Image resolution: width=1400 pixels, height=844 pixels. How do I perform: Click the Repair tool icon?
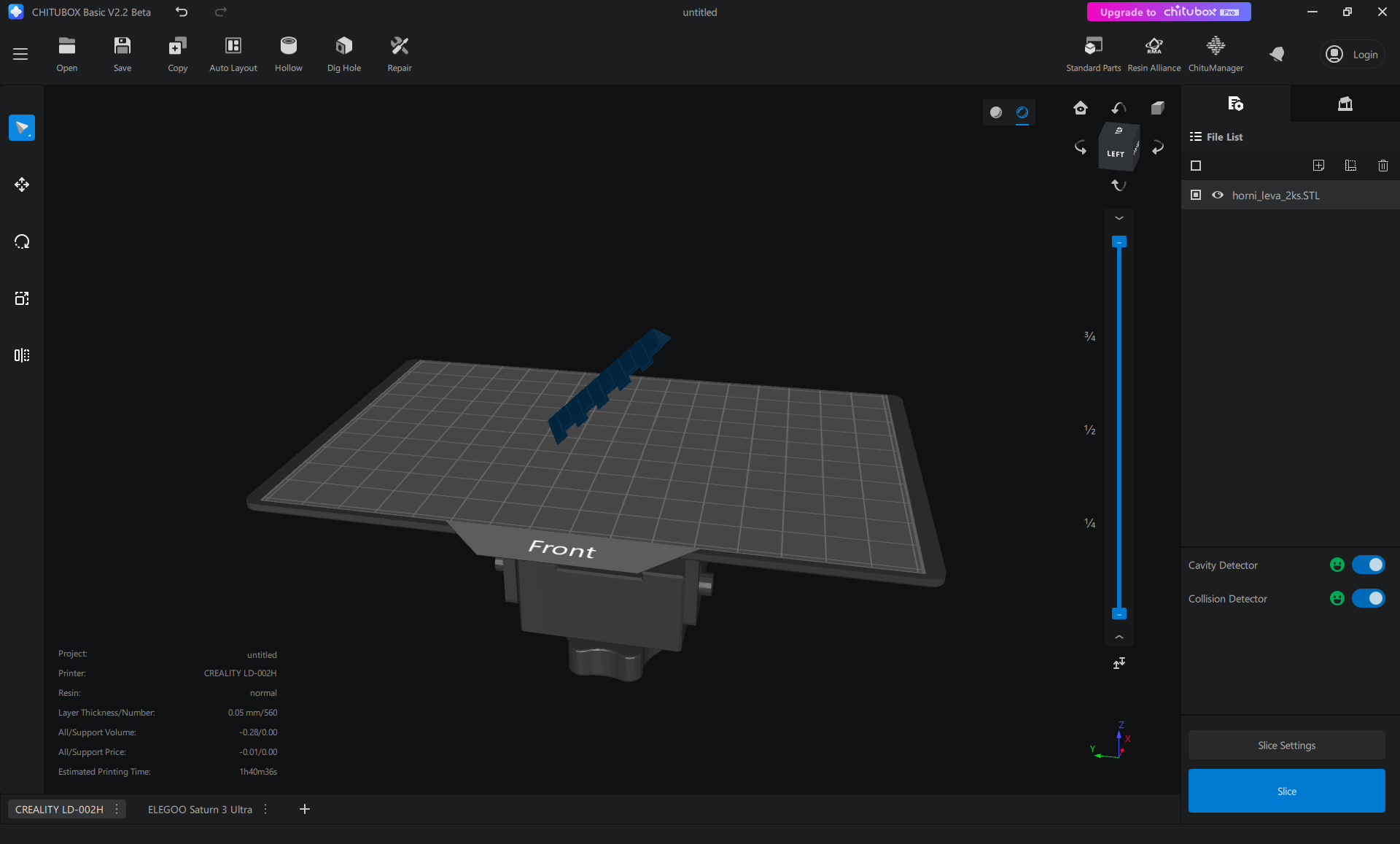(399, 47)
